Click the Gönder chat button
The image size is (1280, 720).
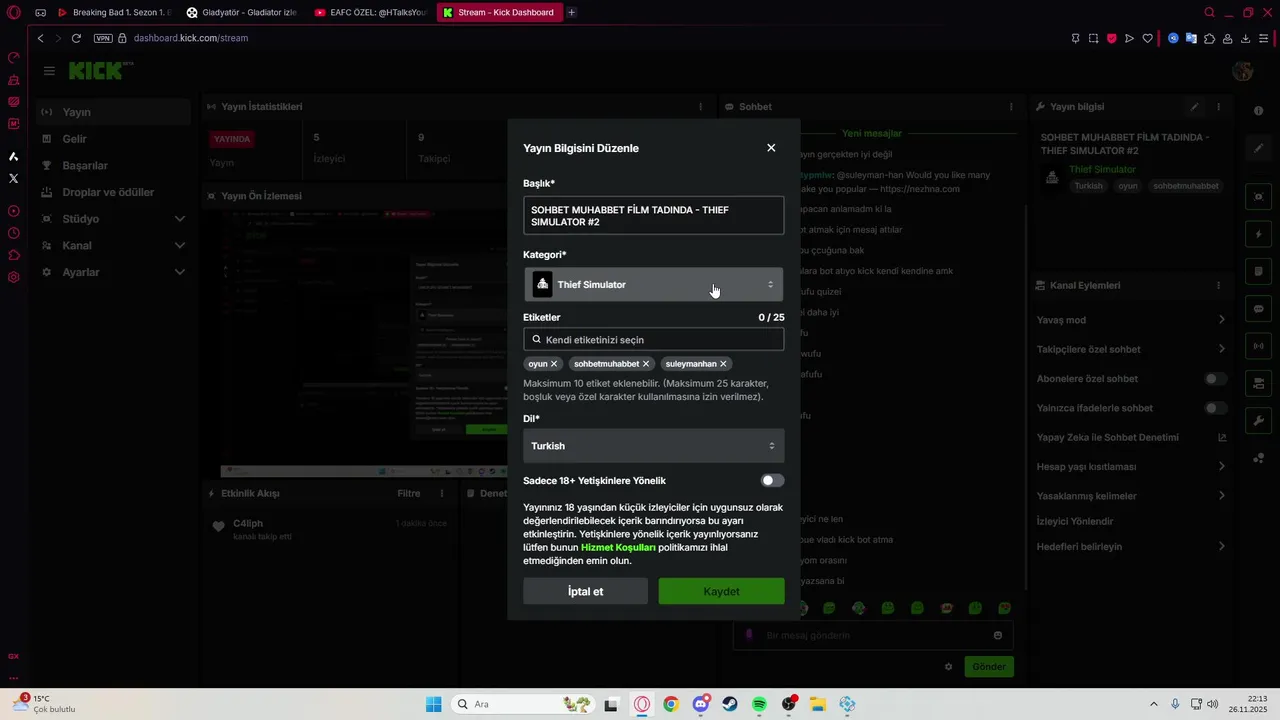click(x=989, y=667)
